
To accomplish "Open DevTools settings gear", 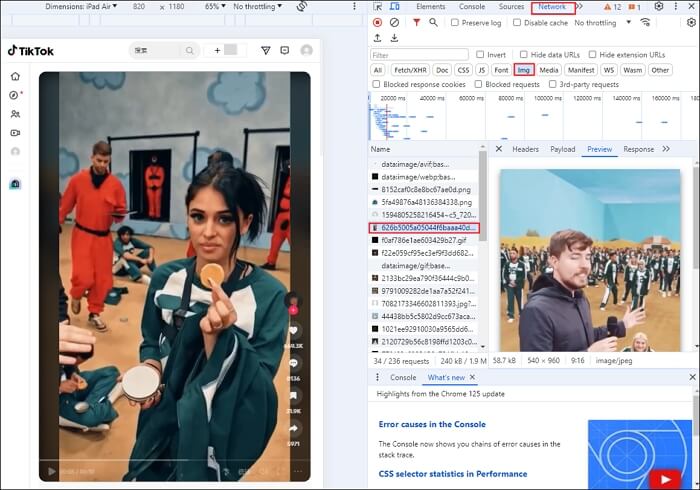I will [659, 6].
